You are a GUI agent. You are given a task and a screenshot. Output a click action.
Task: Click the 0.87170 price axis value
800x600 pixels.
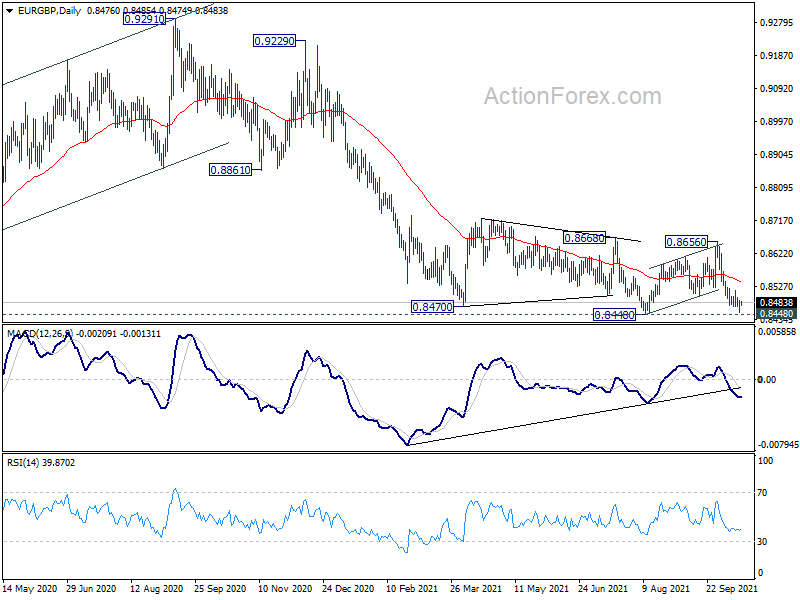[x=777, y=220]
